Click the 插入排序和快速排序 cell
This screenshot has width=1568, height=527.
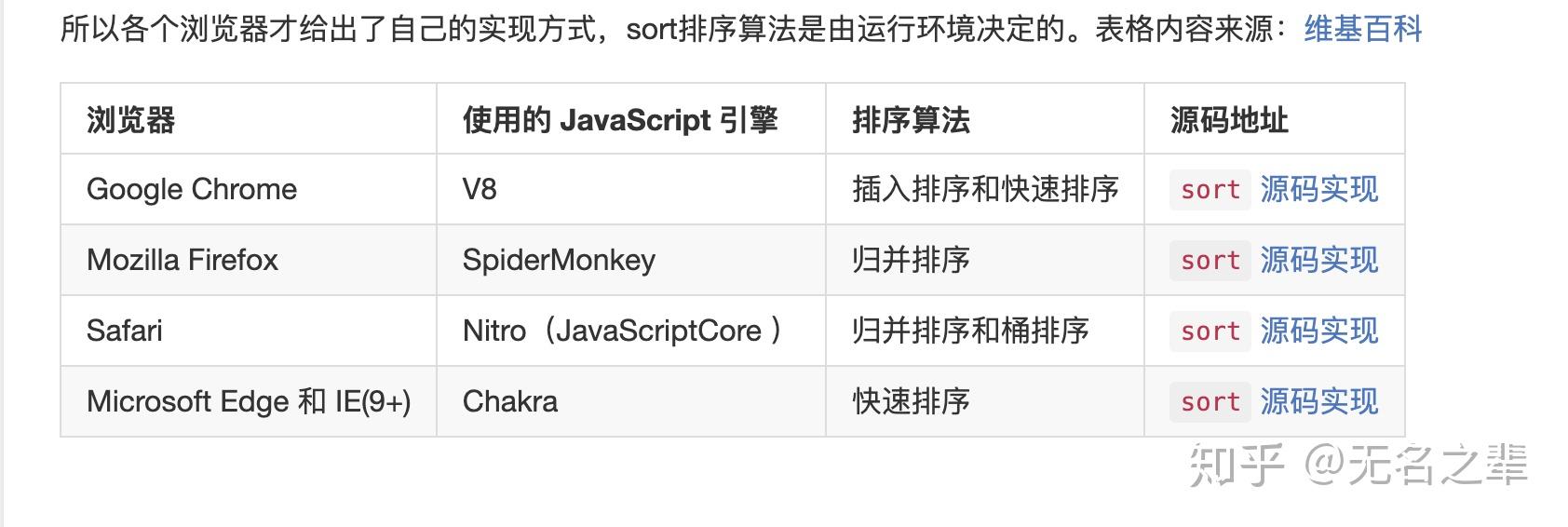click(985, 189)
